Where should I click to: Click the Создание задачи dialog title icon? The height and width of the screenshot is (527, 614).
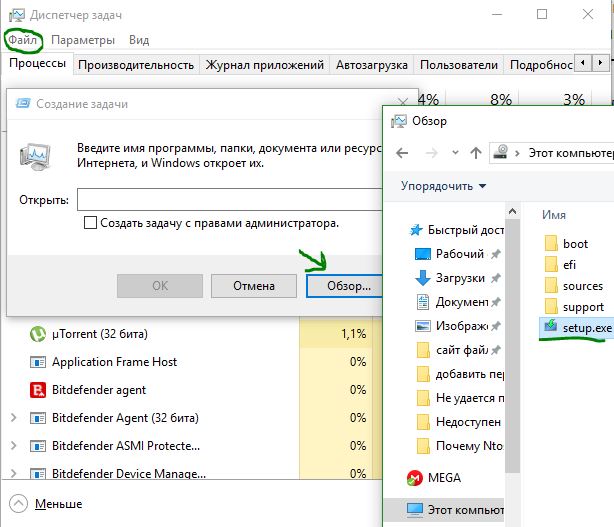(x=23, y=103)
